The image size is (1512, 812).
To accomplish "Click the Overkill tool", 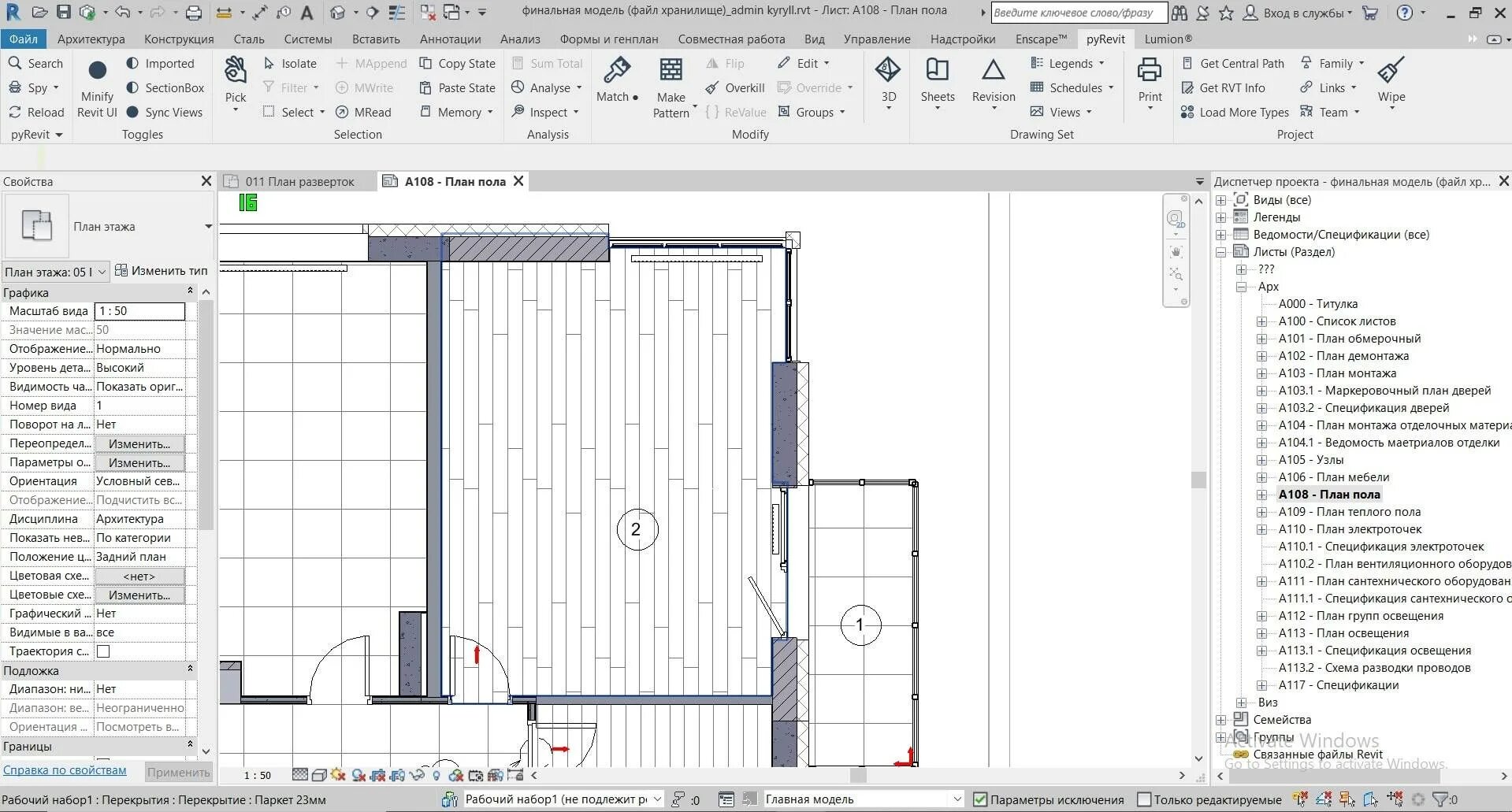I will (735, 87).
